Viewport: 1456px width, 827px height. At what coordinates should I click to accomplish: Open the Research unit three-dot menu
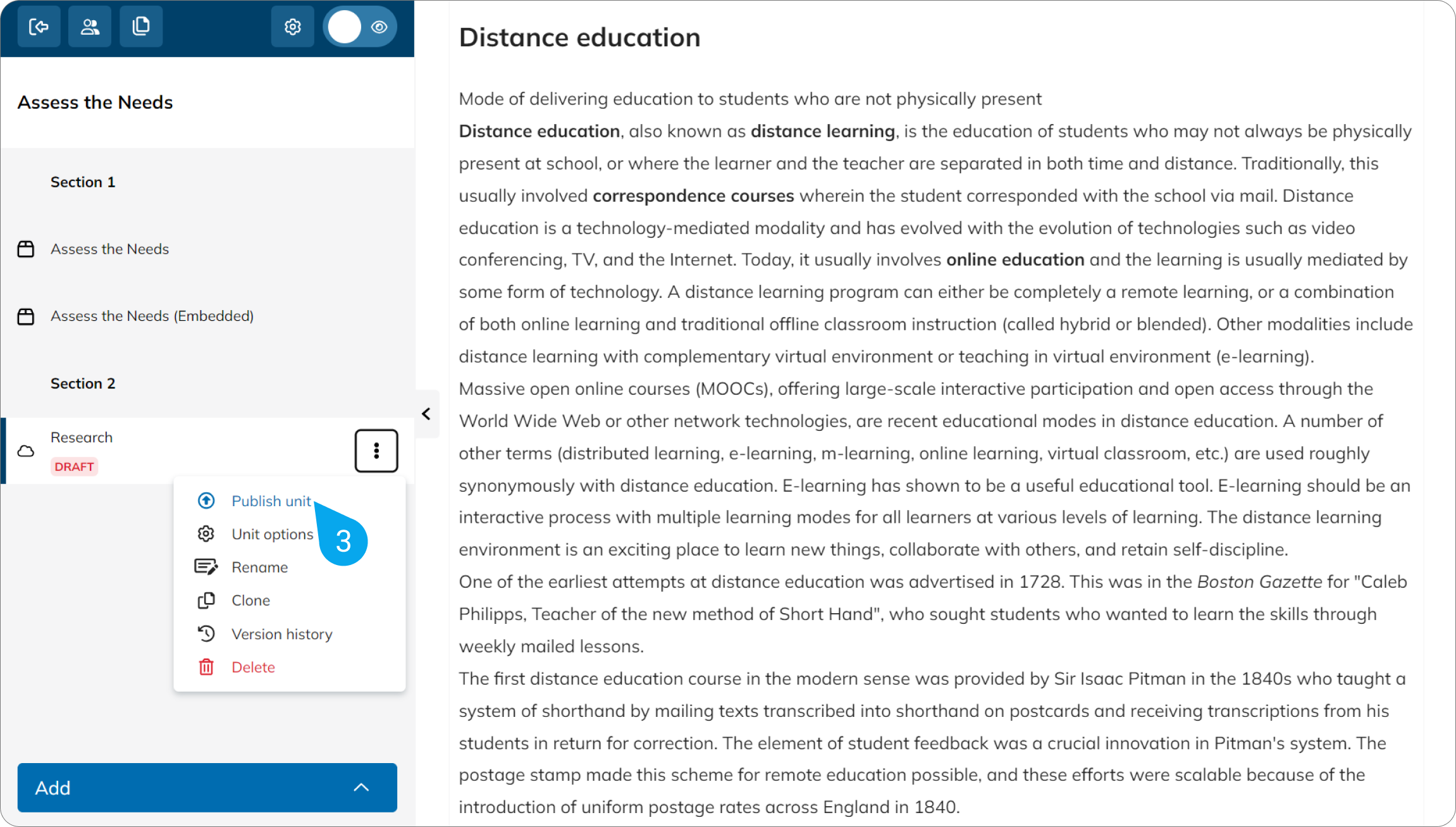pos(376,451)
